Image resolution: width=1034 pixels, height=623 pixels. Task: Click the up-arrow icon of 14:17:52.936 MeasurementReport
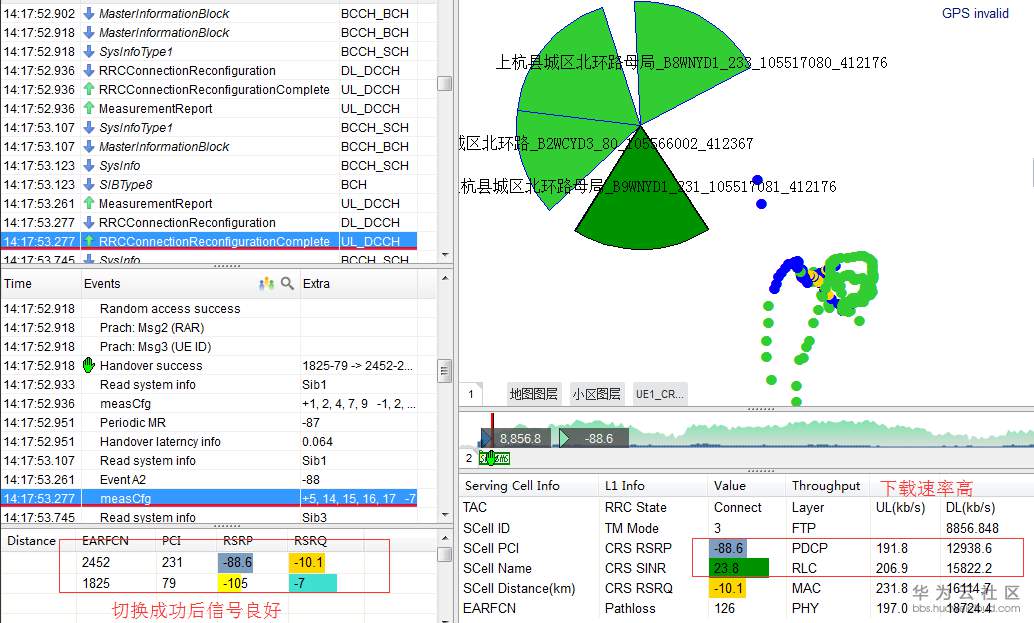(x=89, y=108)
